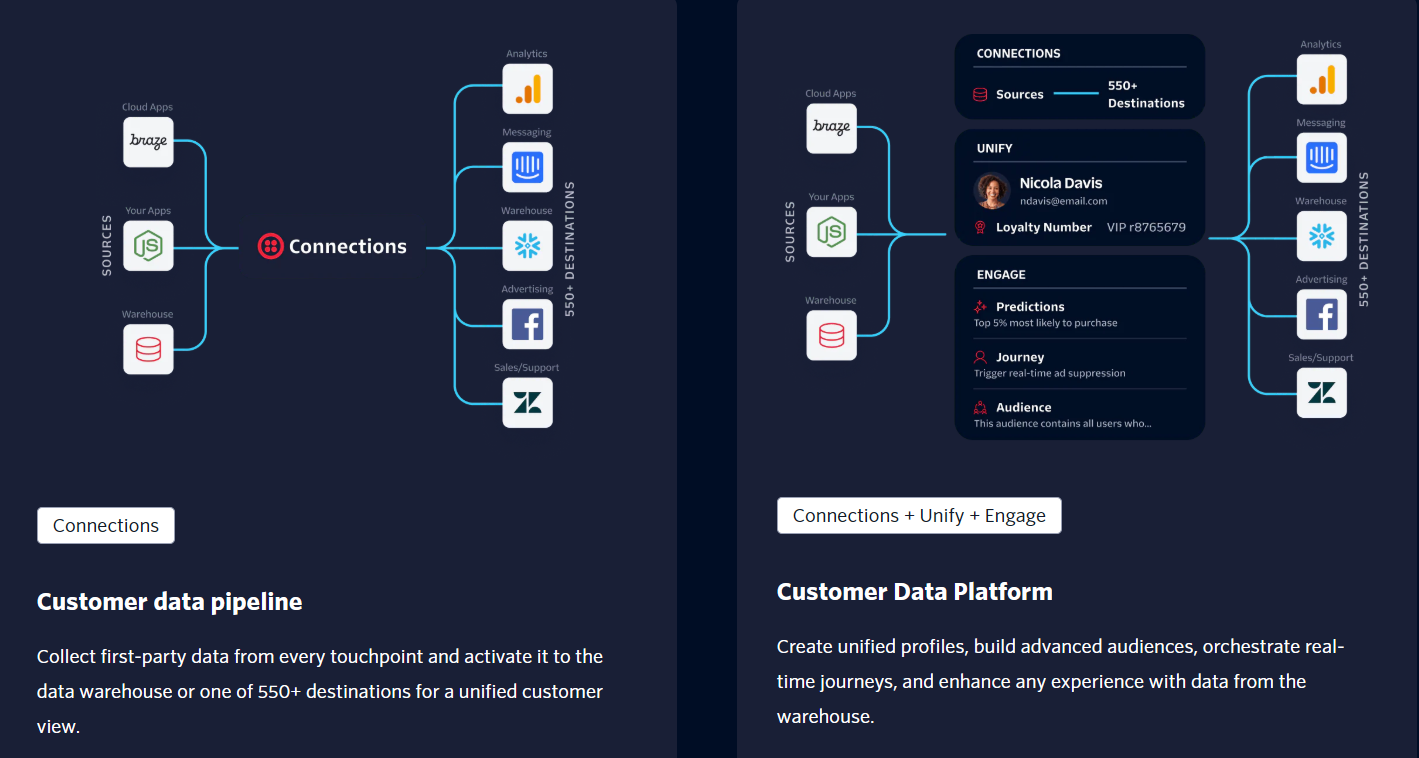Click Sales/Support label in Customer Data Platform diagram

[1322, 357]
